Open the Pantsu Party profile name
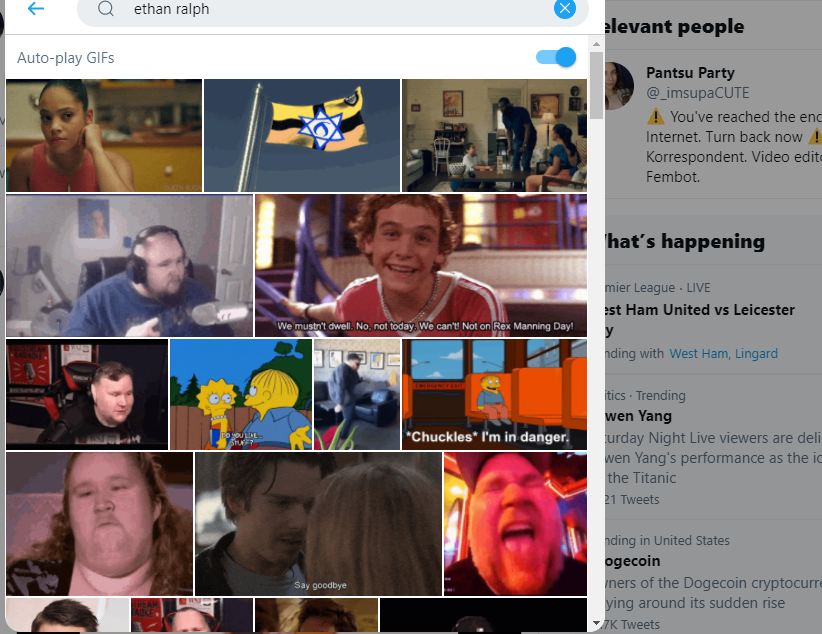The width and height of the screenshot is (822, 634). point(690,73)
